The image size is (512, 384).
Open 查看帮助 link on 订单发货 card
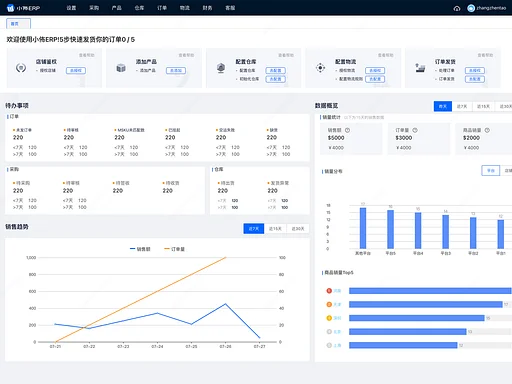[x=485, y=55]
